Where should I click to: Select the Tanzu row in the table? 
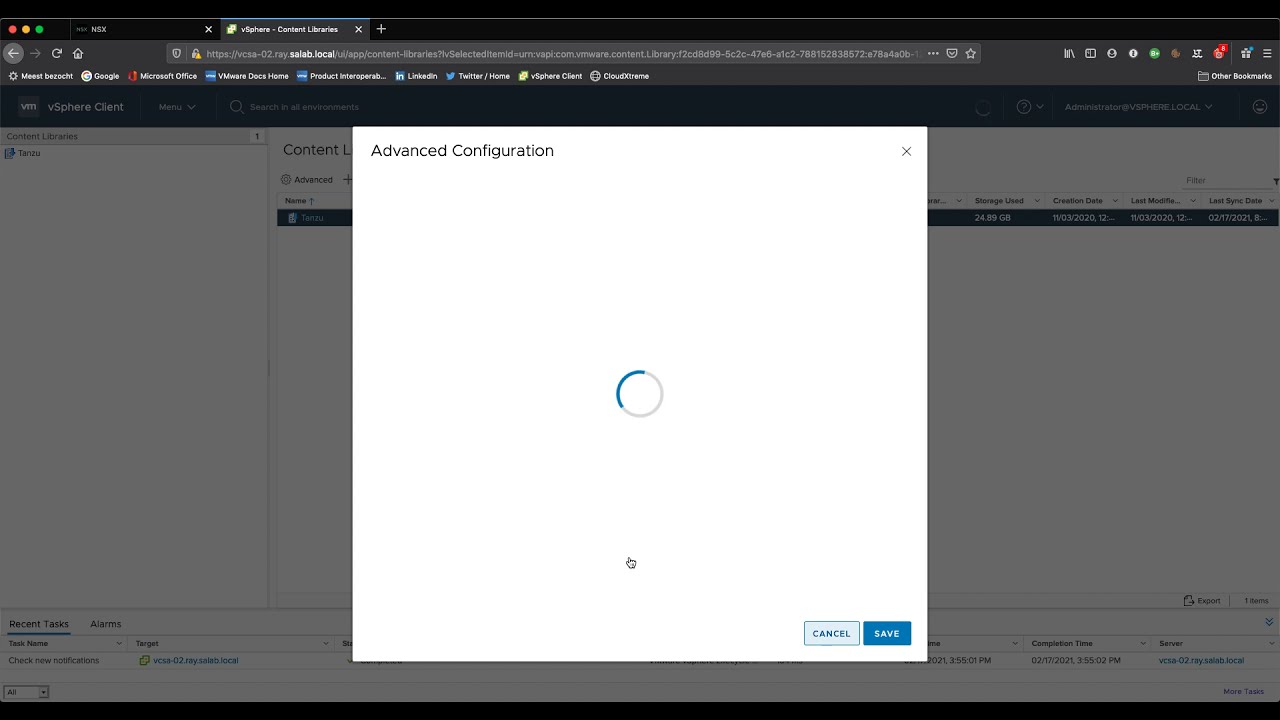click(777, 218)
